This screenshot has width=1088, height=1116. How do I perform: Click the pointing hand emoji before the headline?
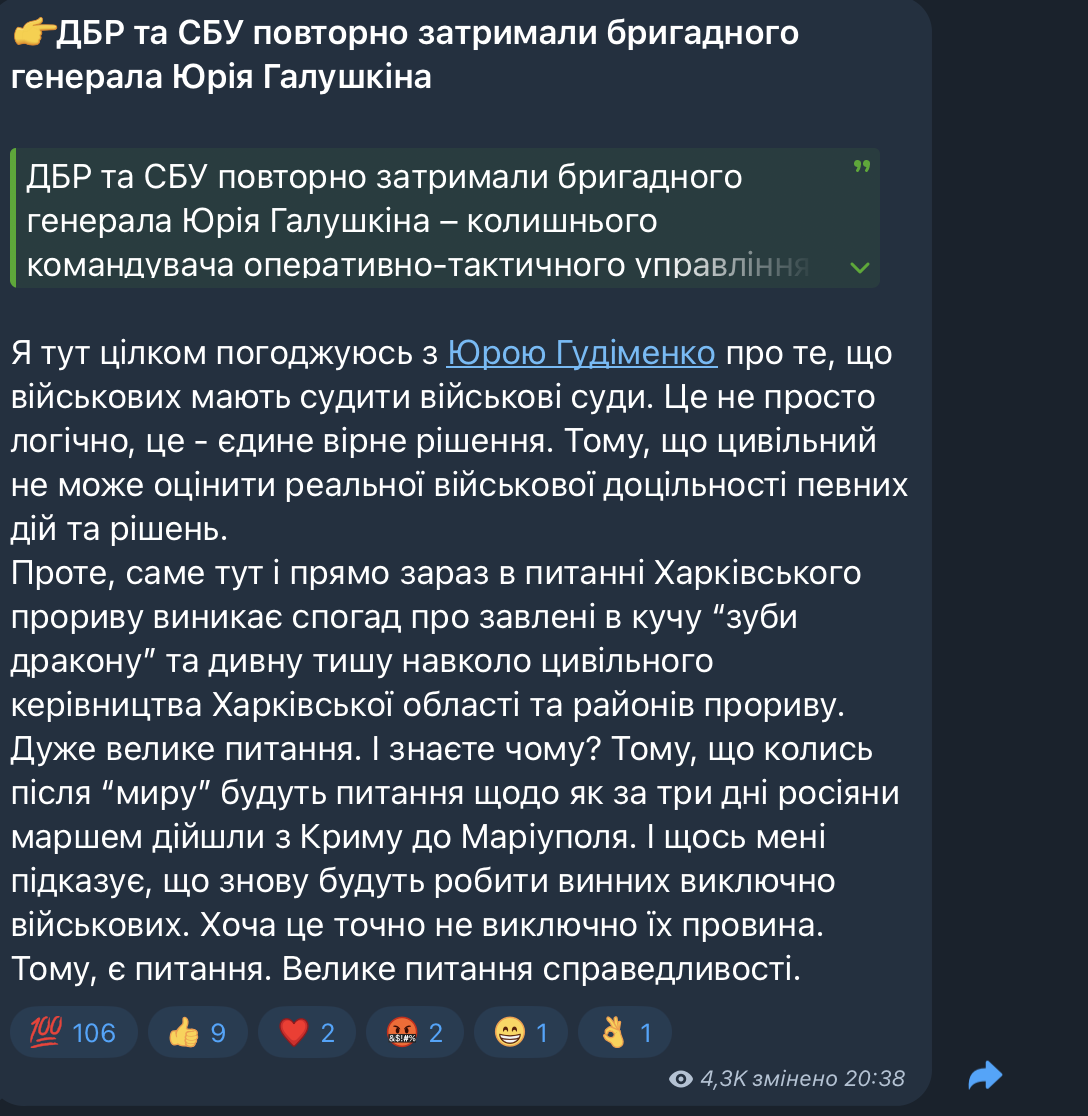[33, 33]
